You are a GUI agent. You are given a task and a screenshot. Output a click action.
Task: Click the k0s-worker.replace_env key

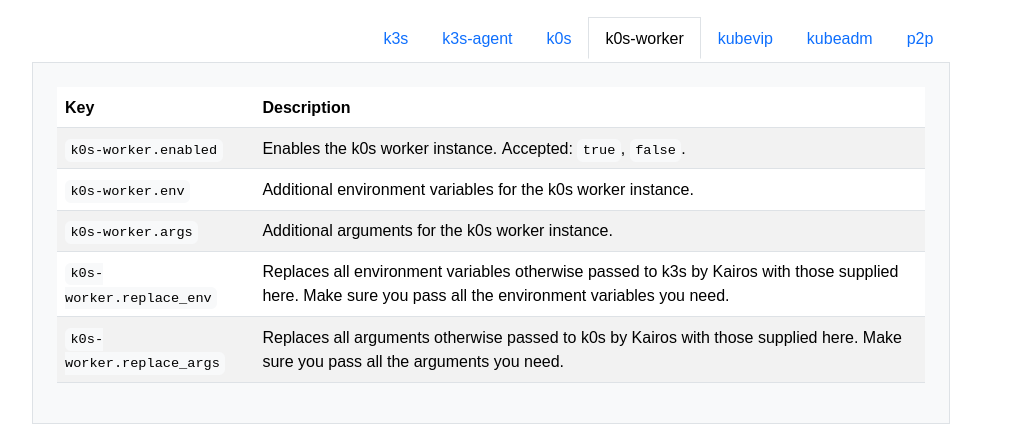[138, 285]
